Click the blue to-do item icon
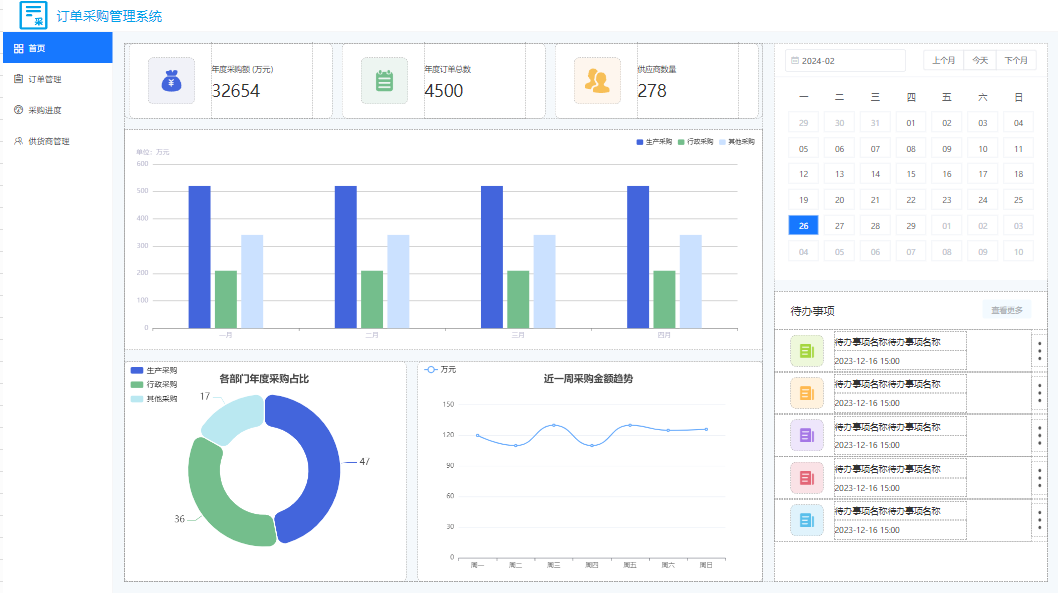 point(807,520)
